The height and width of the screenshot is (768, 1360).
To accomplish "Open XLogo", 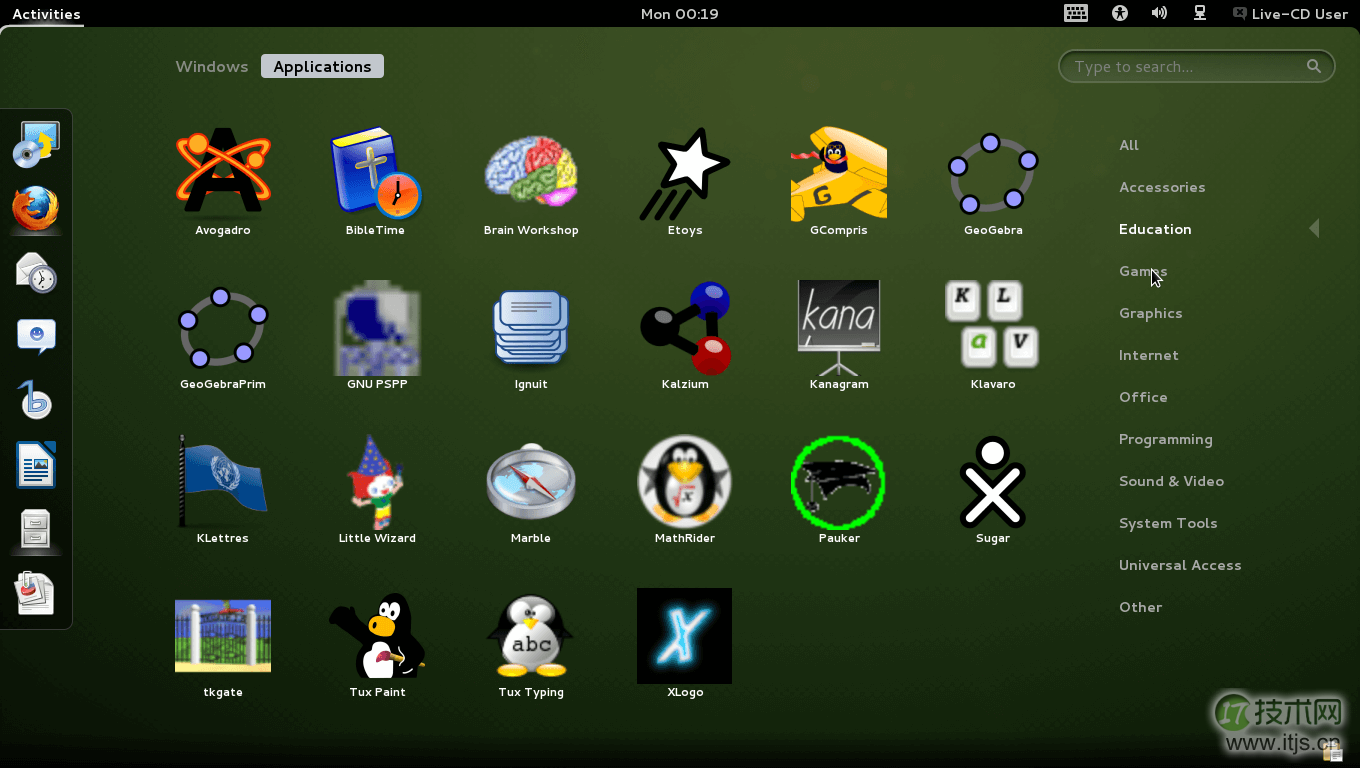I will coord(685,642).
